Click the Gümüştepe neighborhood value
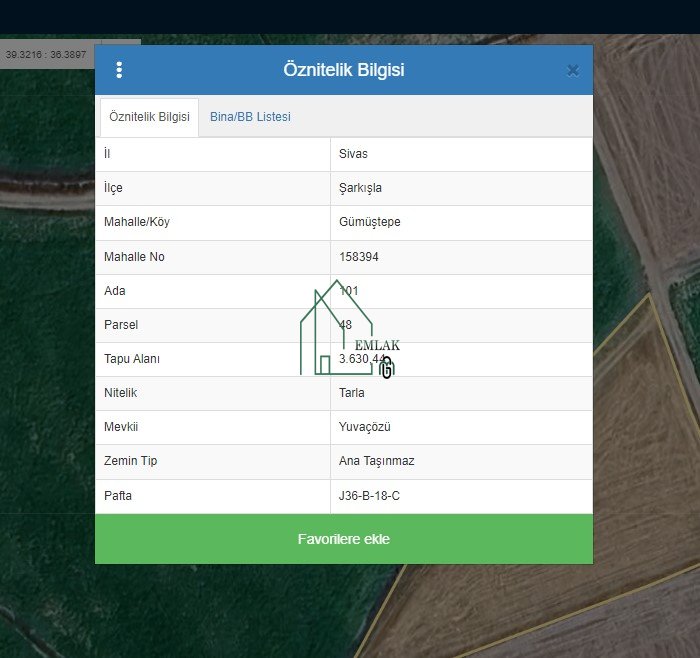Viewport: 700px width, 658px height. (369, 222)
